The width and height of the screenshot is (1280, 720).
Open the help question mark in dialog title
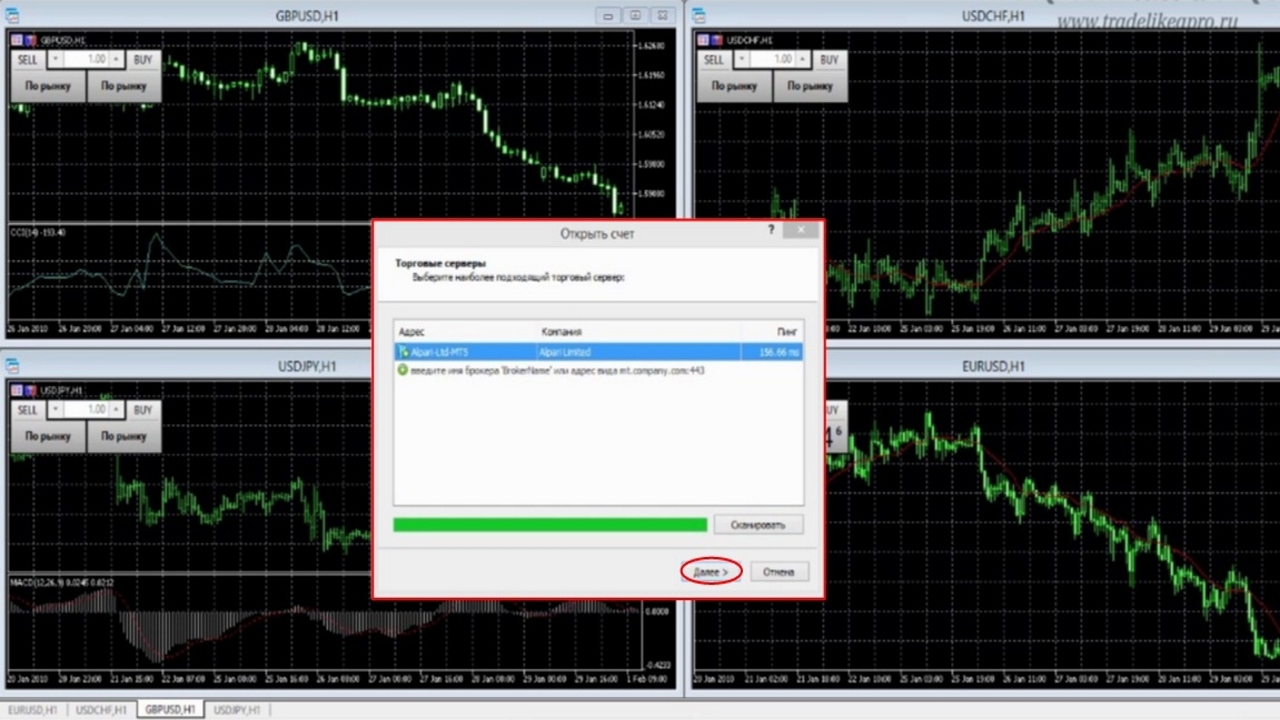(x=771, y=231)
